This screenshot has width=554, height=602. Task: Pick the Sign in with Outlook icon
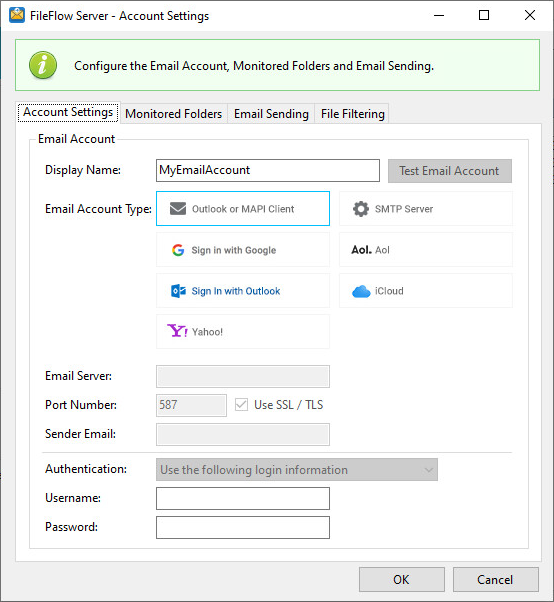tap(178, 291)
